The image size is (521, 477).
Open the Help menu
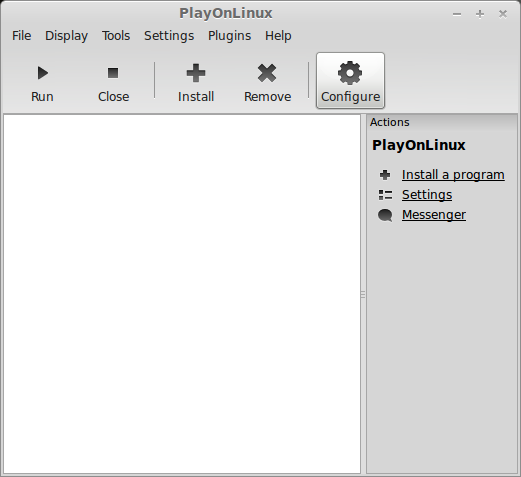click(278, 36)
